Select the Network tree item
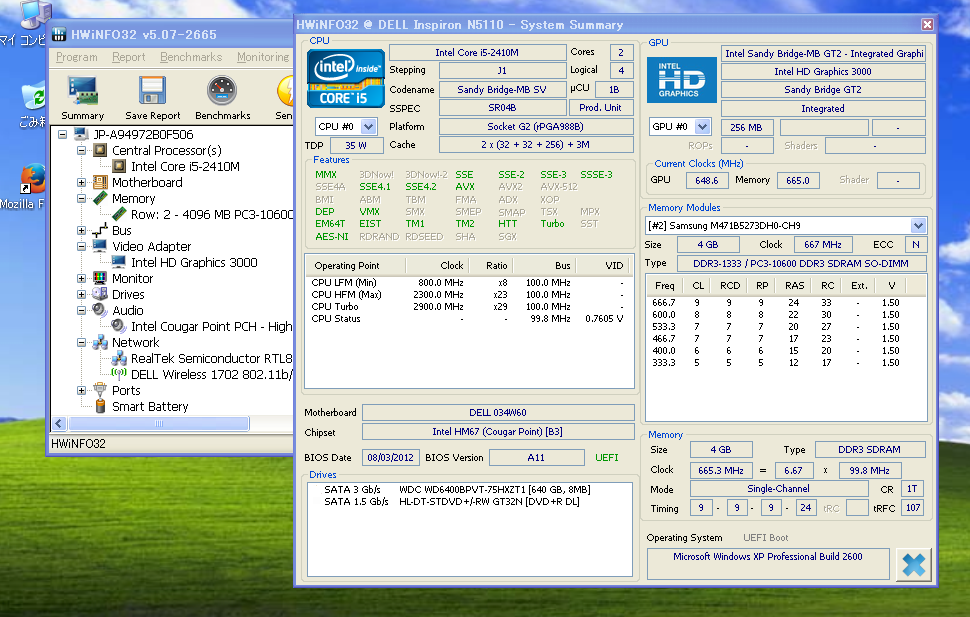The image size is (970, 617). (135, 343)
